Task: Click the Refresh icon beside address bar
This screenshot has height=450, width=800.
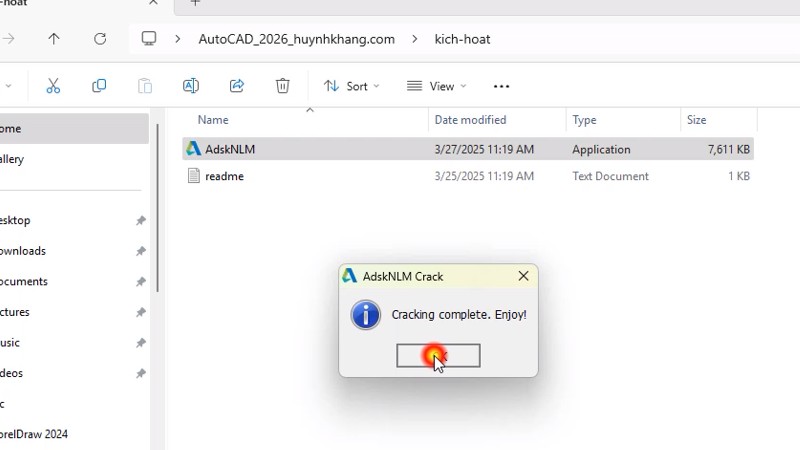Action: (x=100, y=39)
